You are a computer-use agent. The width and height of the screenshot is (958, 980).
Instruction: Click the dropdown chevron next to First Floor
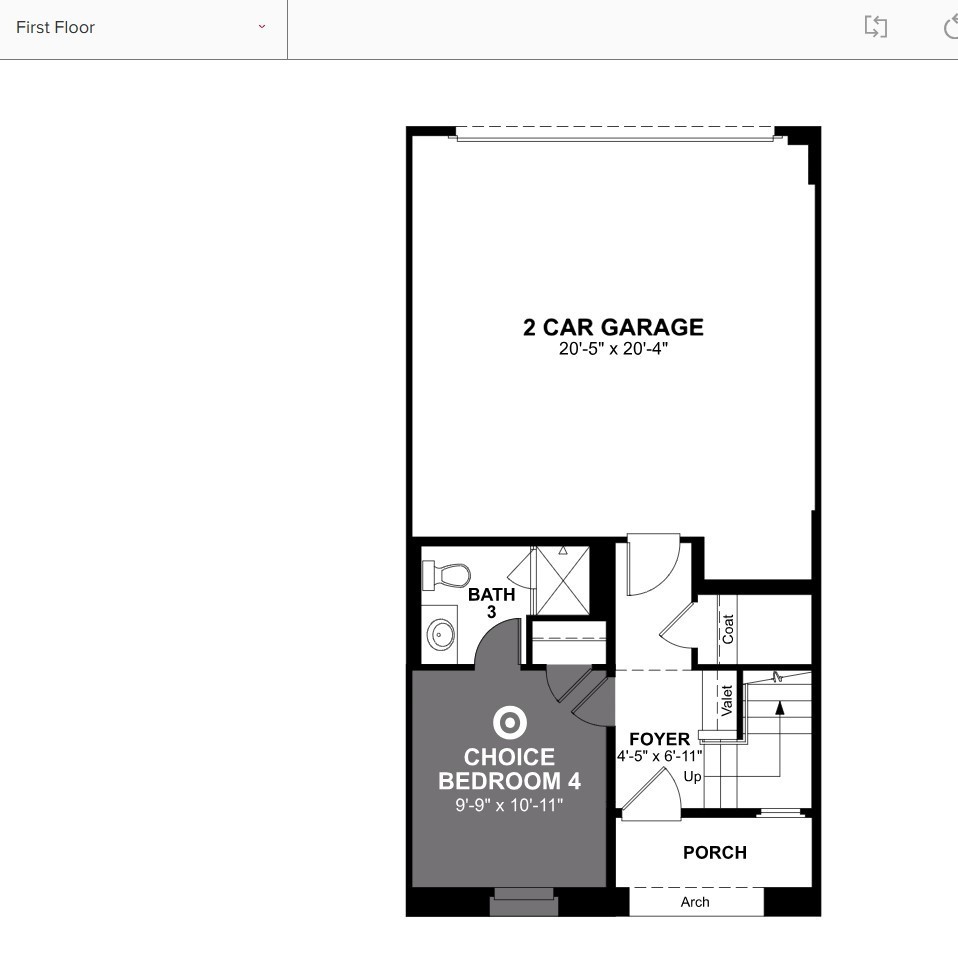(x=262, y=27)
